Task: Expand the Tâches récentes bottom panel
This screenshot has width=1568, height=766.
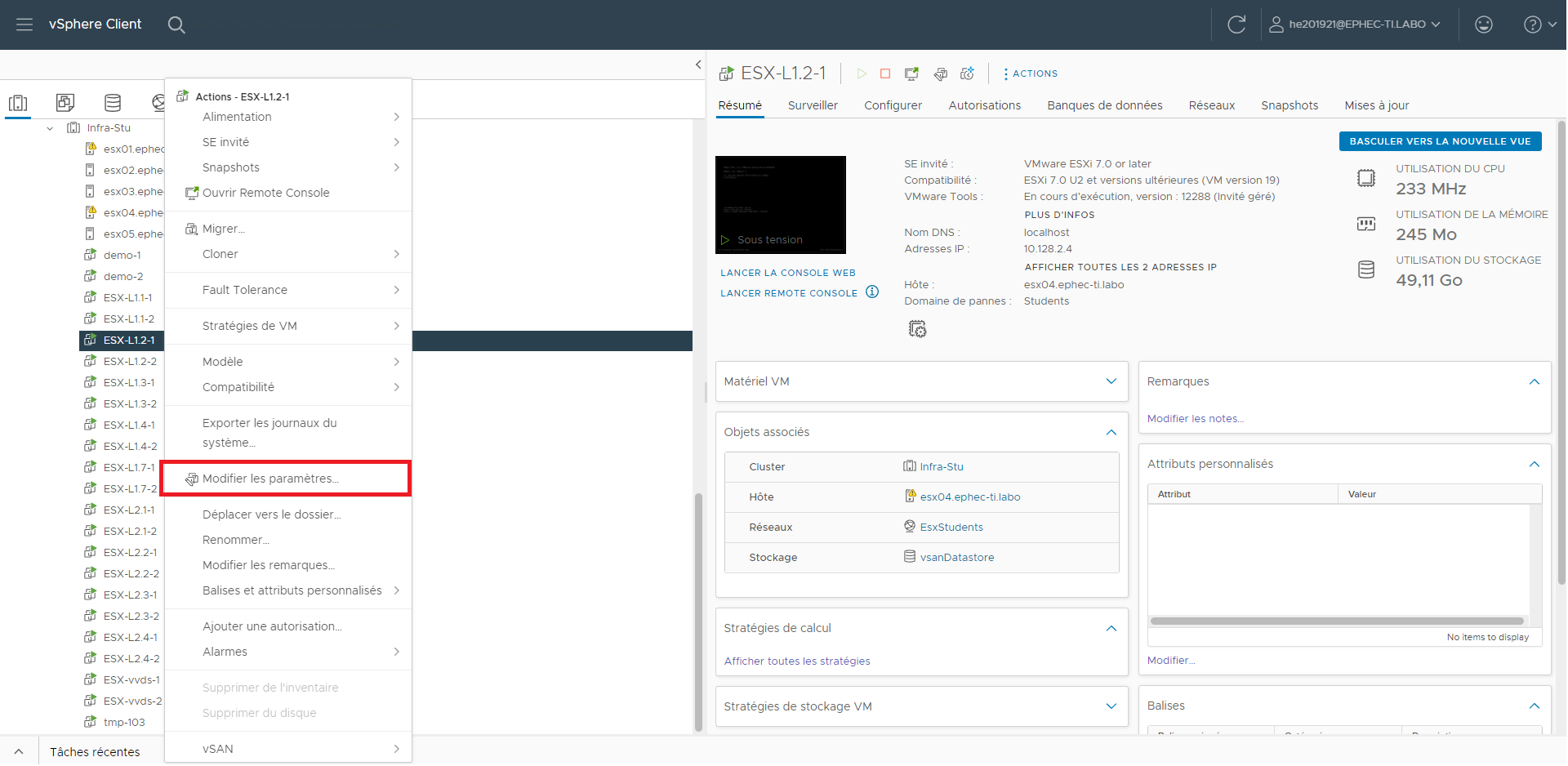Action: coord(19,752)
